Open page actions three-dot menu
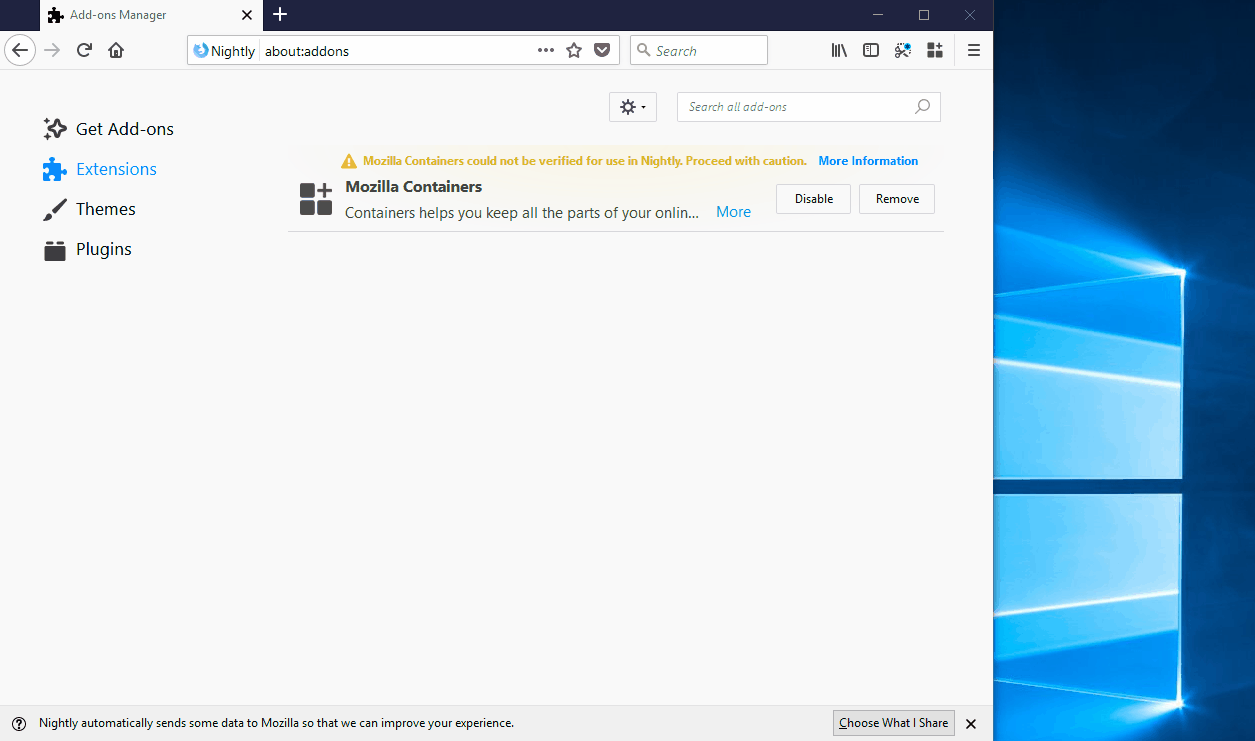 (x=546, y=50)
